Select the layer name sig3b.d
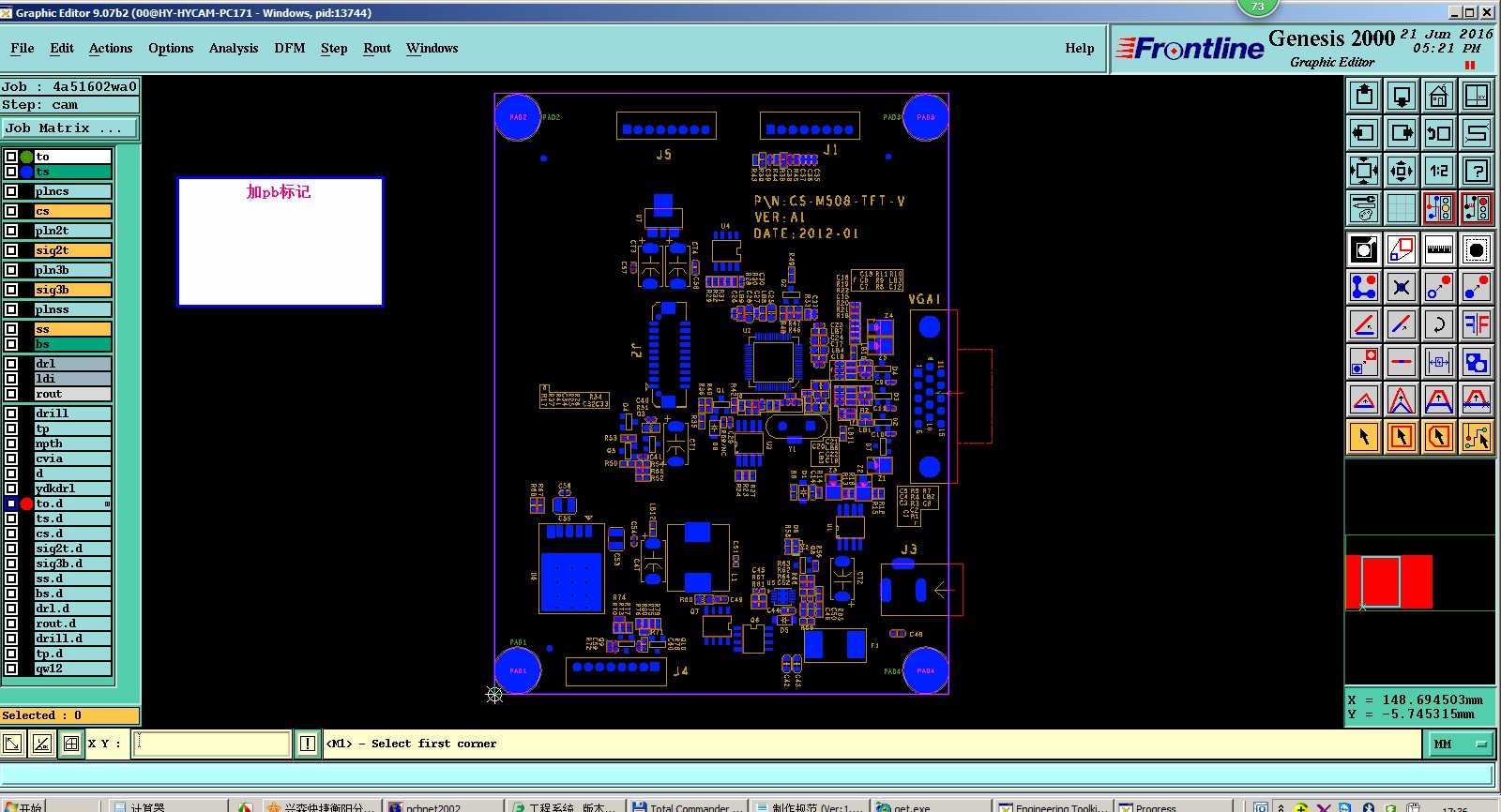 click(73, 564)
